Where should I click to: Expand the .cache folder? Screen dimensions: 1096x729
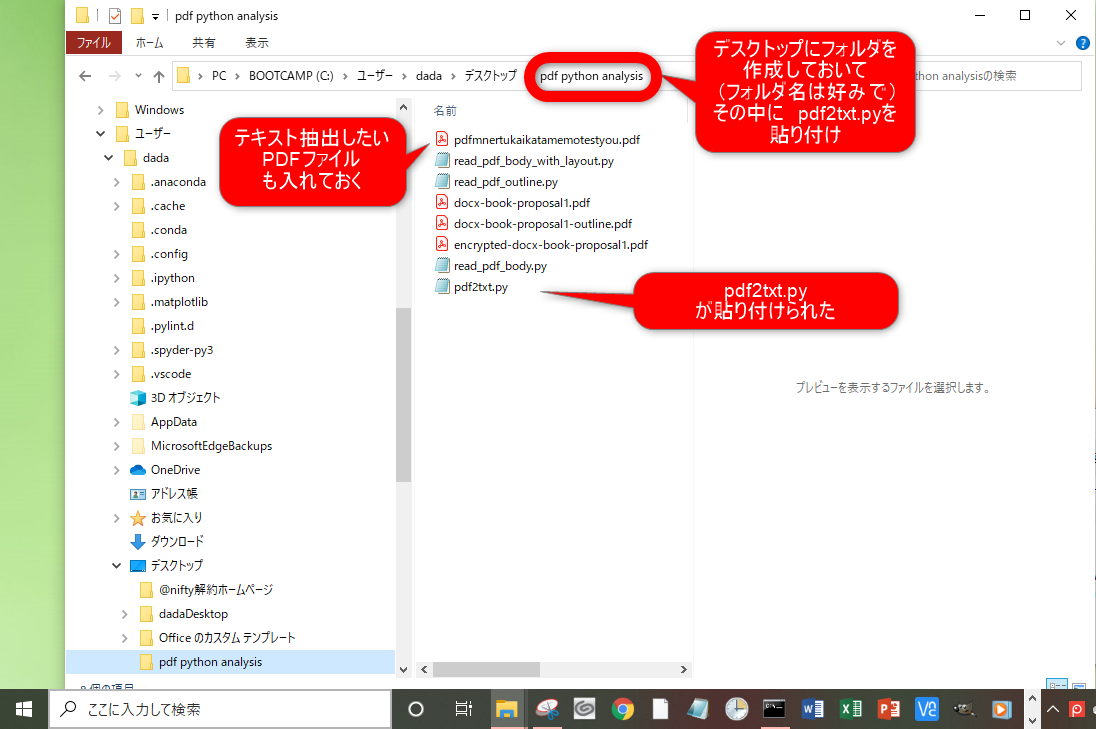click(116, 206)
